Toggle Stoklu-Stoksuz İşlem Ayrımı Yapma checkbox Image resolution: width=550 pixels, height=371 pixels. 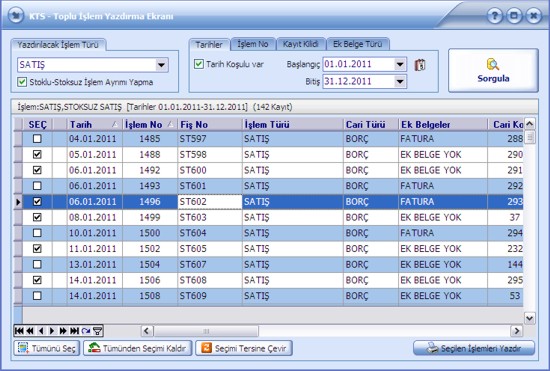click(x=22, y=82)
